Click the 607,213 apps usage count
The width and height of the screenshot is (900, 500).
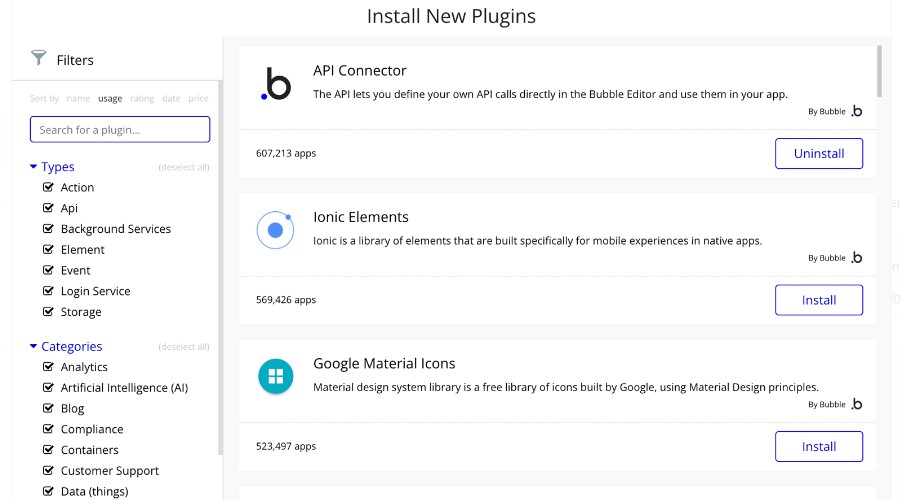tap(286, 153)
